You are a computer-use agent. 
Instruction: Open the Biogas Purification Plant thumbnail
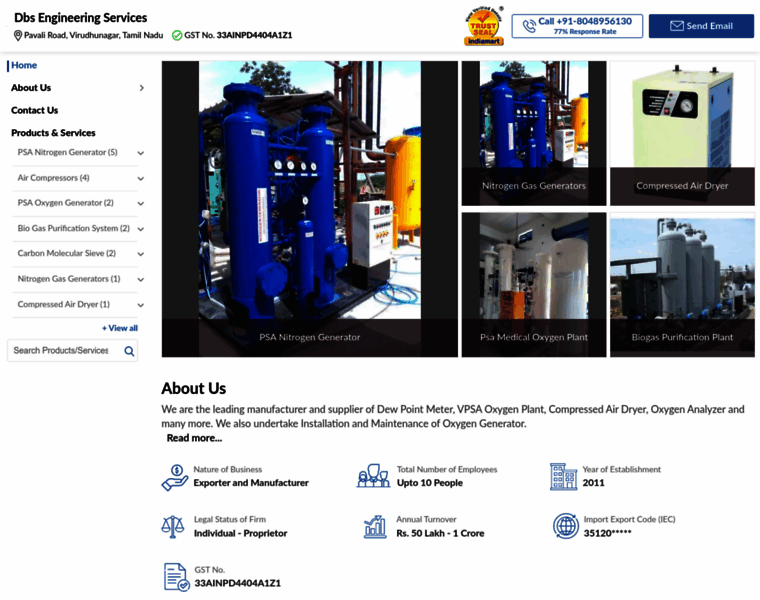682,285
